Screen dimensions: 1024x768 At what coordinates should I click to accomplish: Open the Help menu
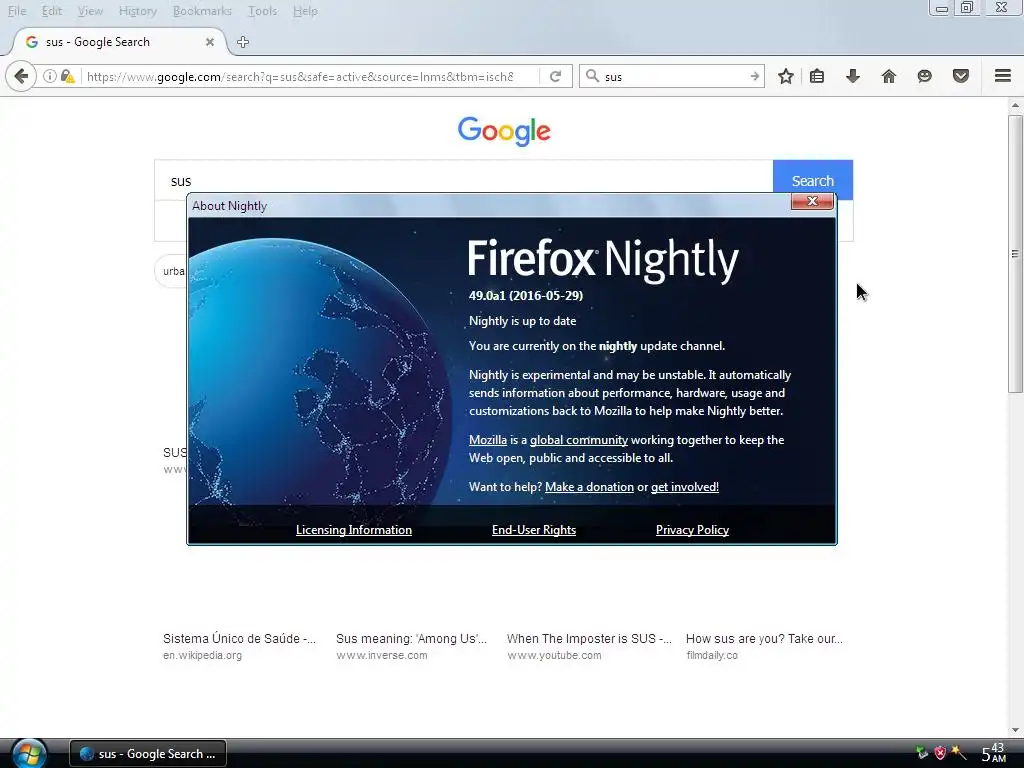305,11
